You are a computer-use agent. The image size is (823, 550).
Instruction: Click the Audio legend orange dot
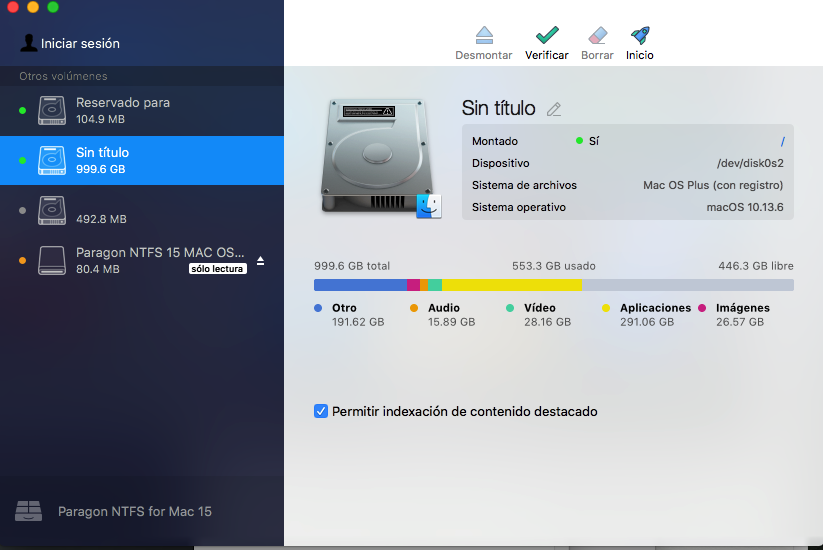[x=414, y=308]
